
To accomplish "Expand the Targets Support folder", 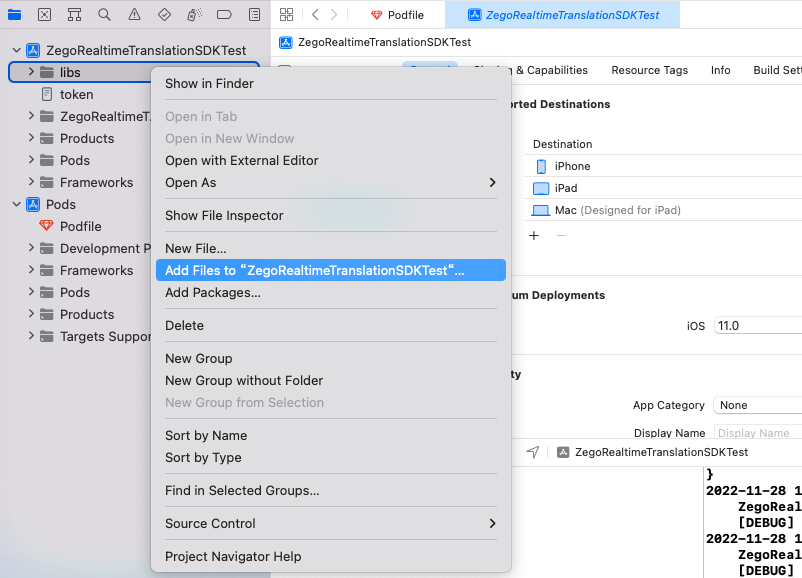I will (x=31, y=336).
